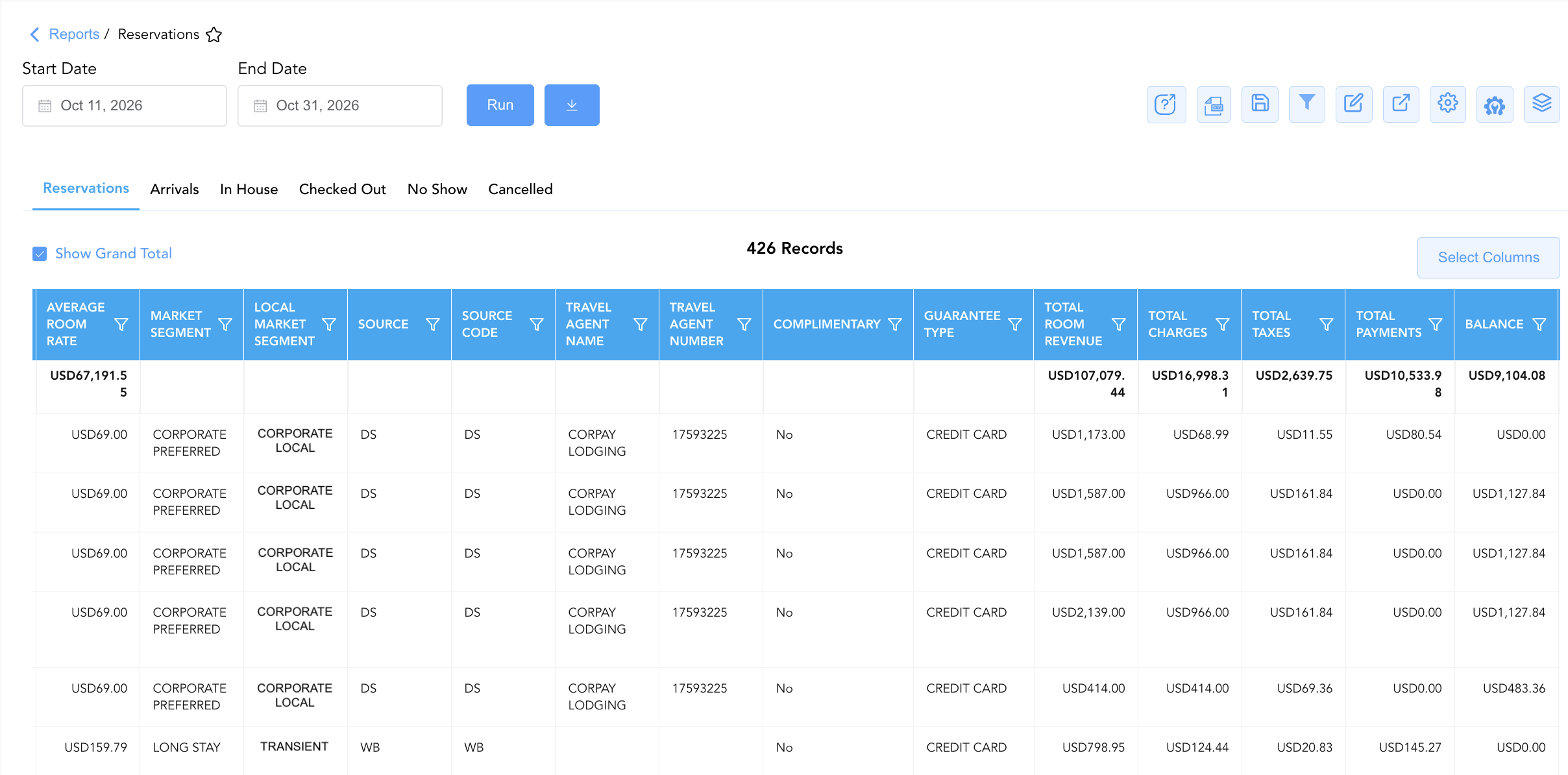Click the open-in-new-window icon
This screenshot has height=775, width=1568.
(x=1401, y=105)
